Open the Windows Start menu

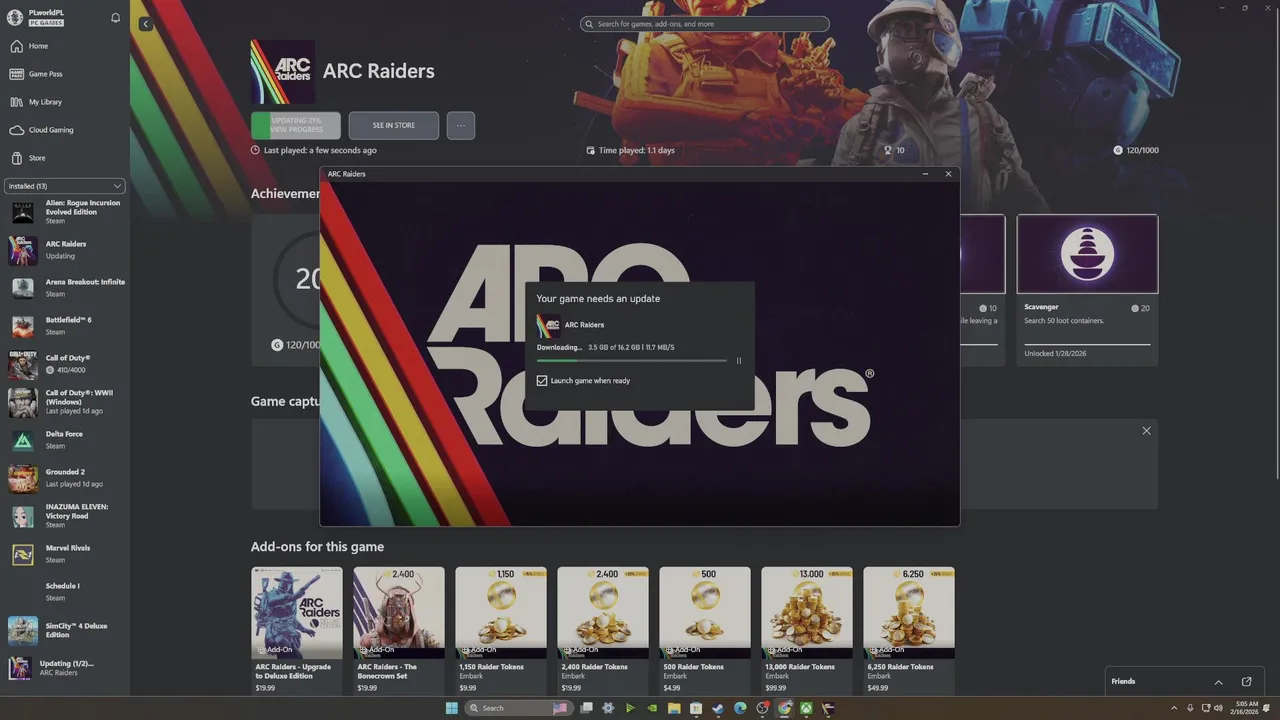coord(451,708)
